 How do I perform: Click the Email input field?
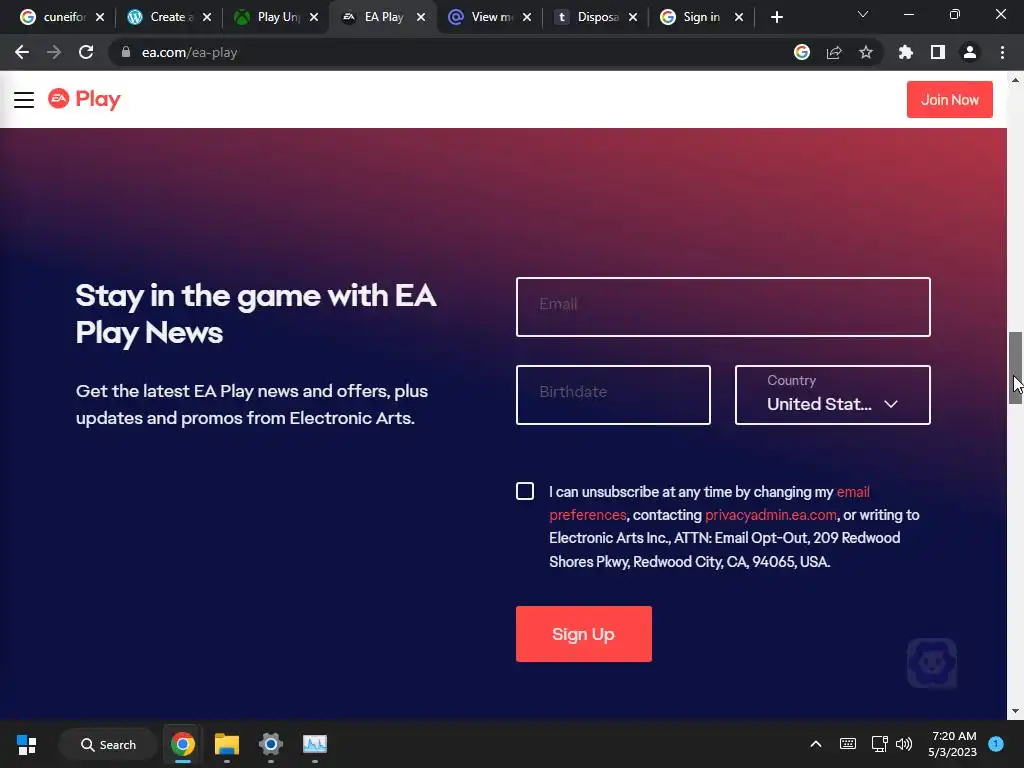pyautogui.click(x=723, y=307)
